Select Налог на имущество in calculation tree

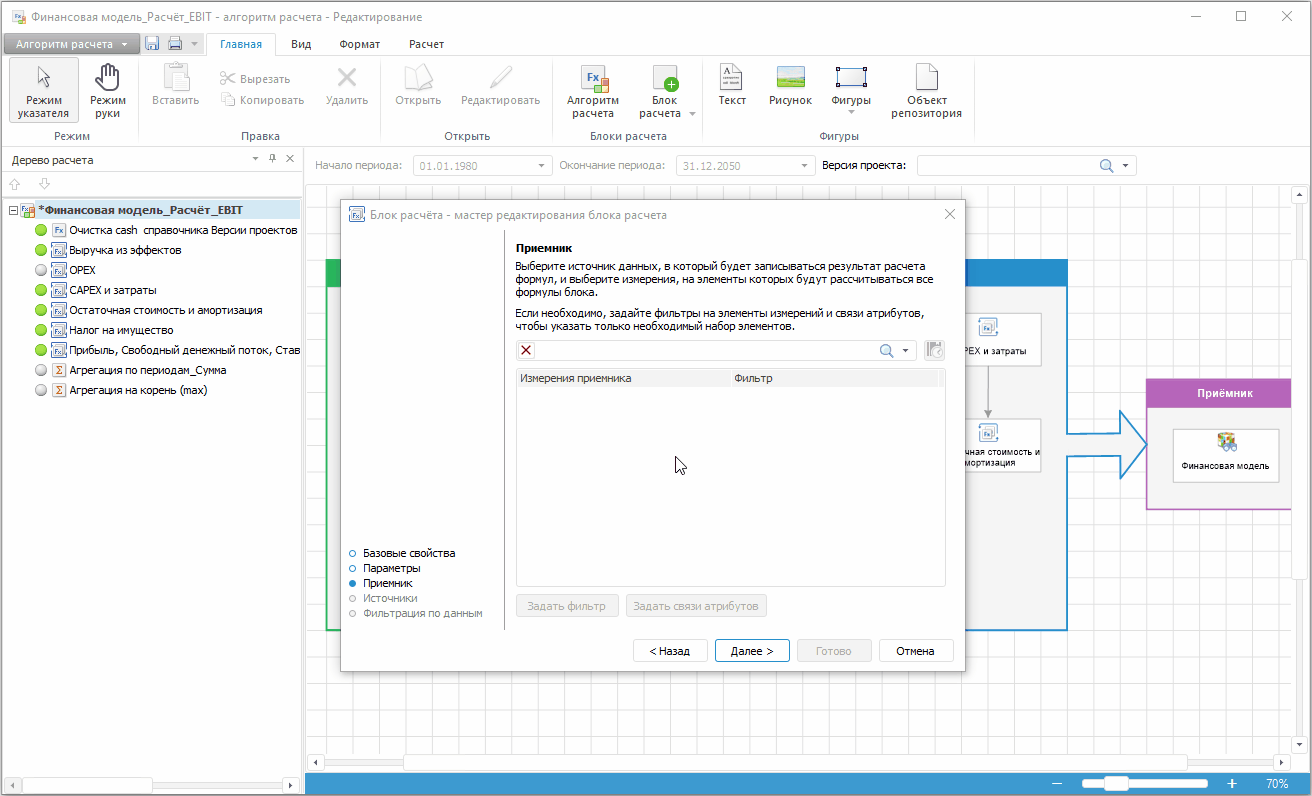coord(121,330)
